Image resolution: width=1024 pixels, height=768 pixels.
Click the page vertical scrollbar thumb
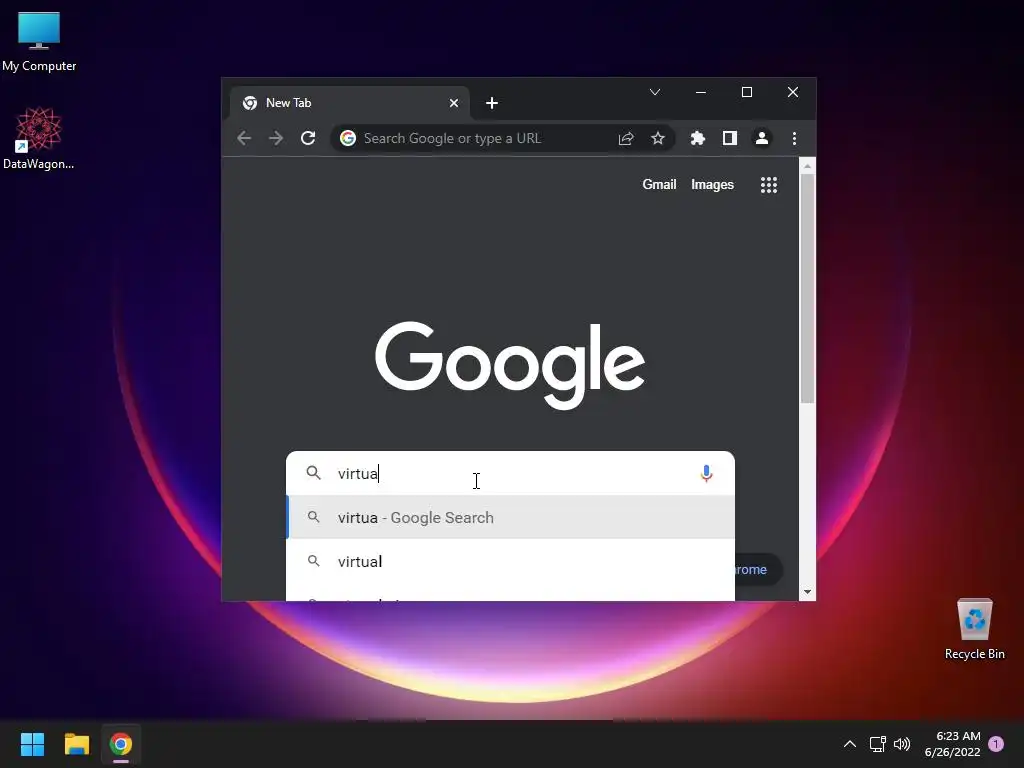point(807,288)
